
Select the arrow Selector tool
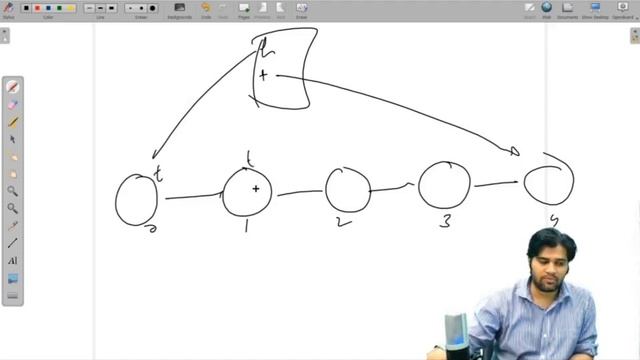point(13,139)
